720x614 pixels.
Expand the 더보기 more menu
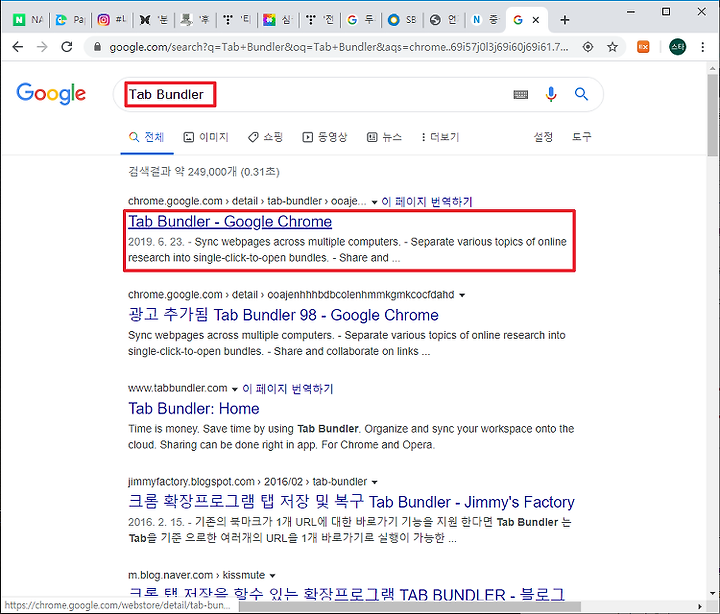(x=440, y=137)
